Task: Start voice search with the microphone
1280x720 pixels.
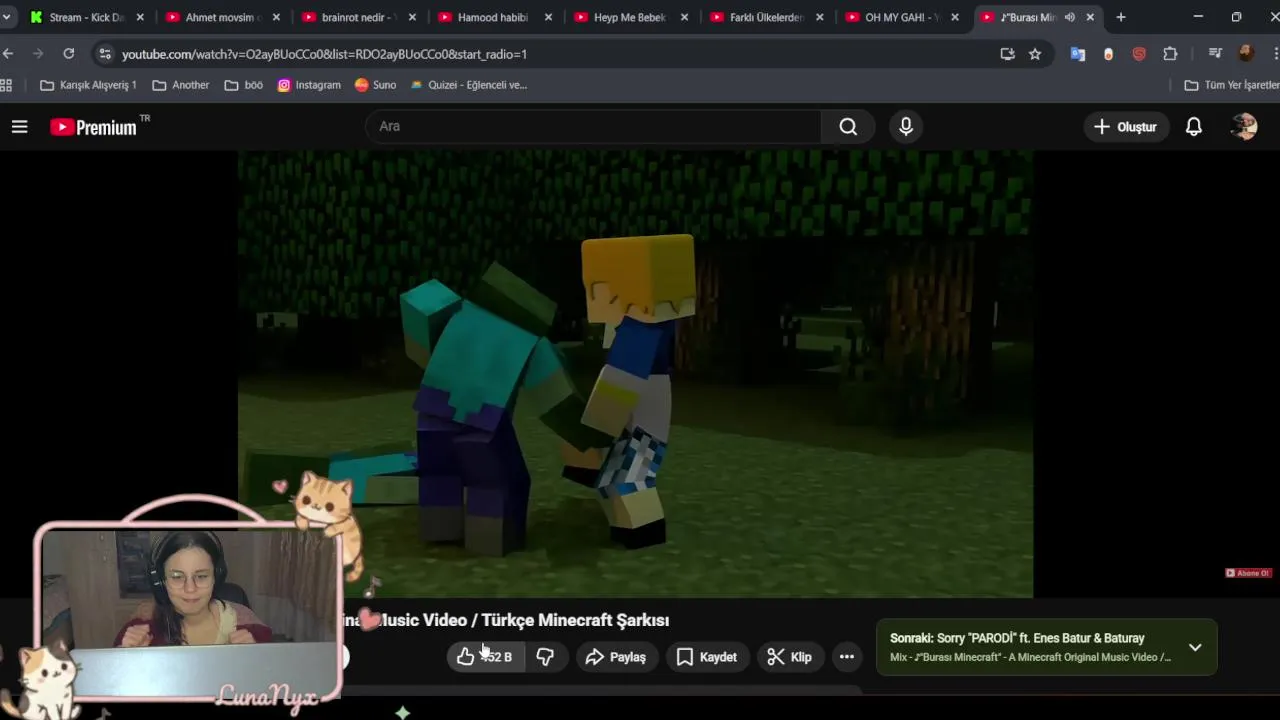Action: click(x=906, y=127)
